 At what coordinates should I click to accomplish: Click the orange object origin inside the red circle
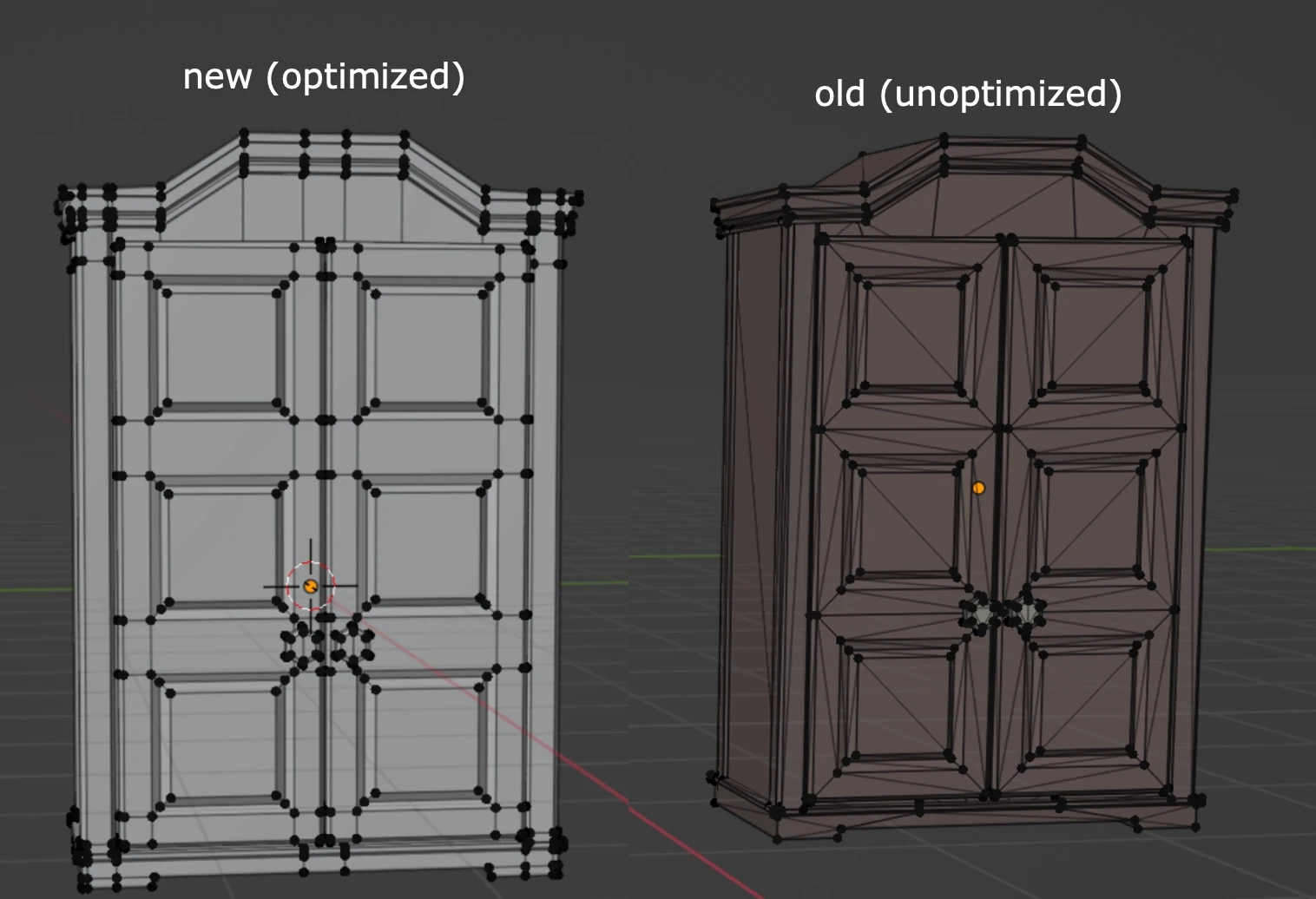point(310,586)
